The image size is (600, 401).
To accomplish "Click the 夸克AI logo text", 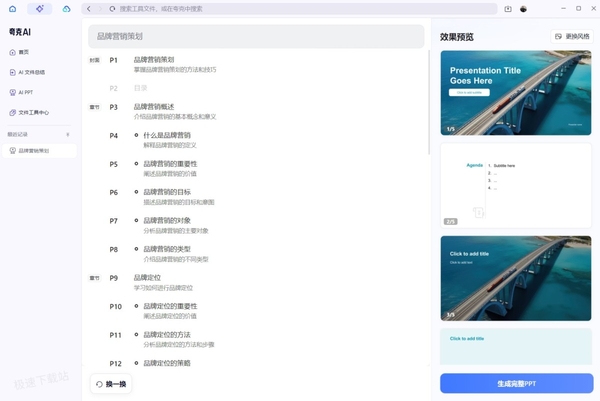I will (x=20, y=32).
